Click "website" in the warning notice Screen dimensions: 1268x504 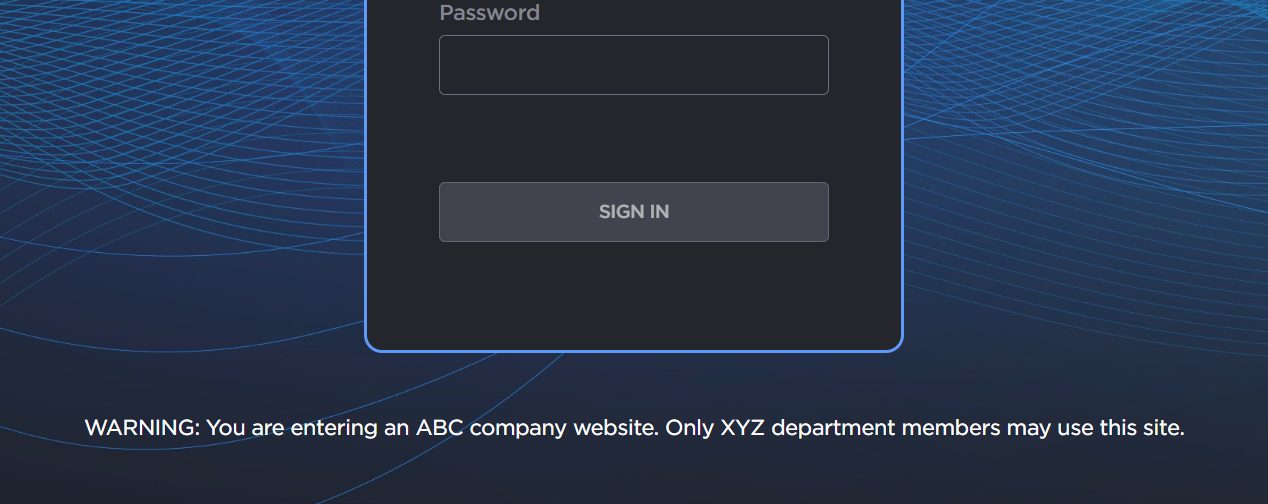(613, 428)
